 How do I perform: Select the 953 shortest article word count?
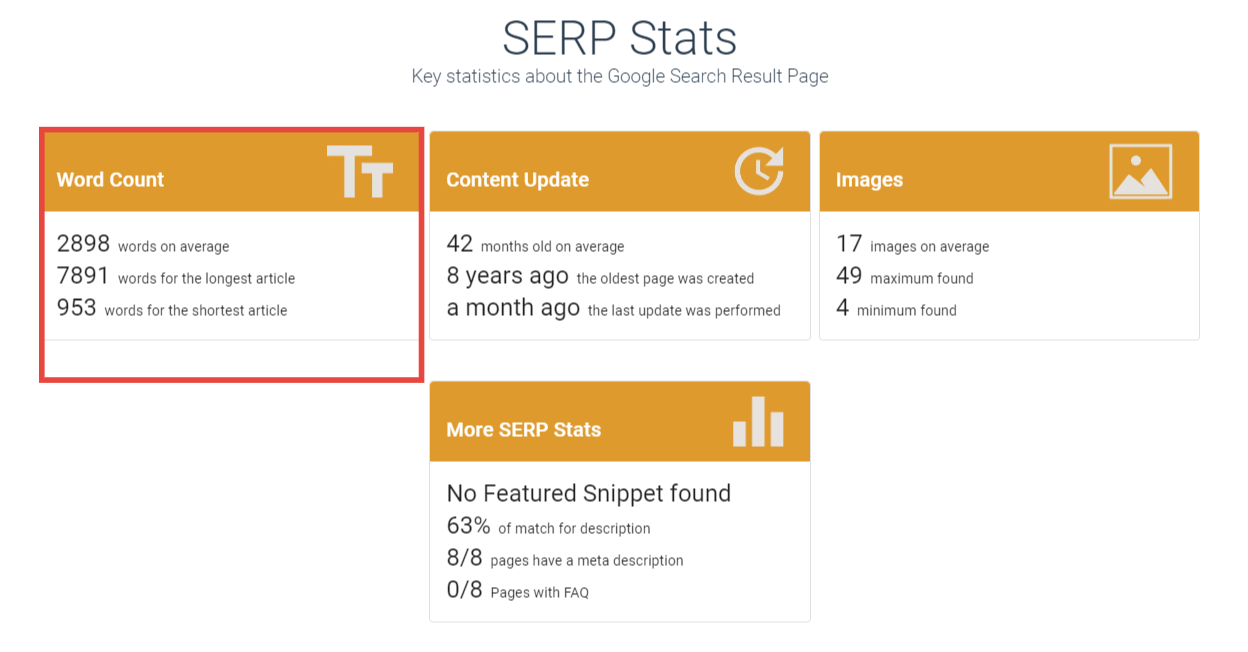click(x=165, y=309)
